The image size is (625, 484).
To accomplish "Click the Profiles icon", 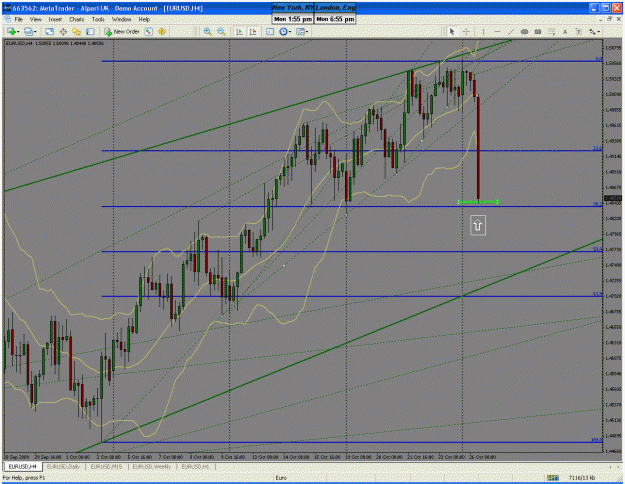I will (28, 31).
